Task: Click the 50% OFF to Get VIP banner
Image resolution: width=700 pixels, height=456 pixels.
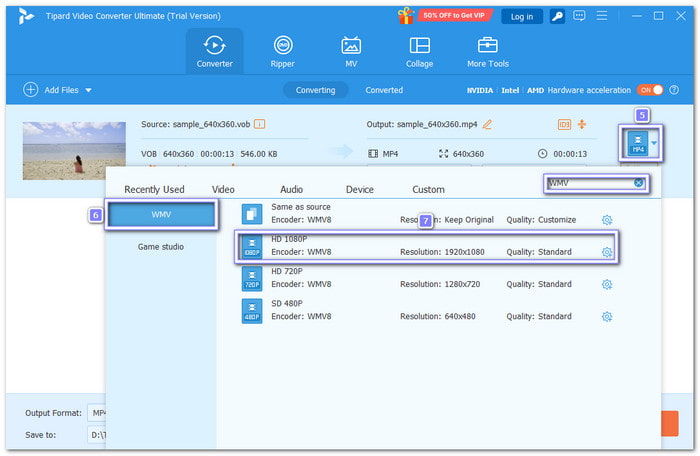Action: [453, 16]
